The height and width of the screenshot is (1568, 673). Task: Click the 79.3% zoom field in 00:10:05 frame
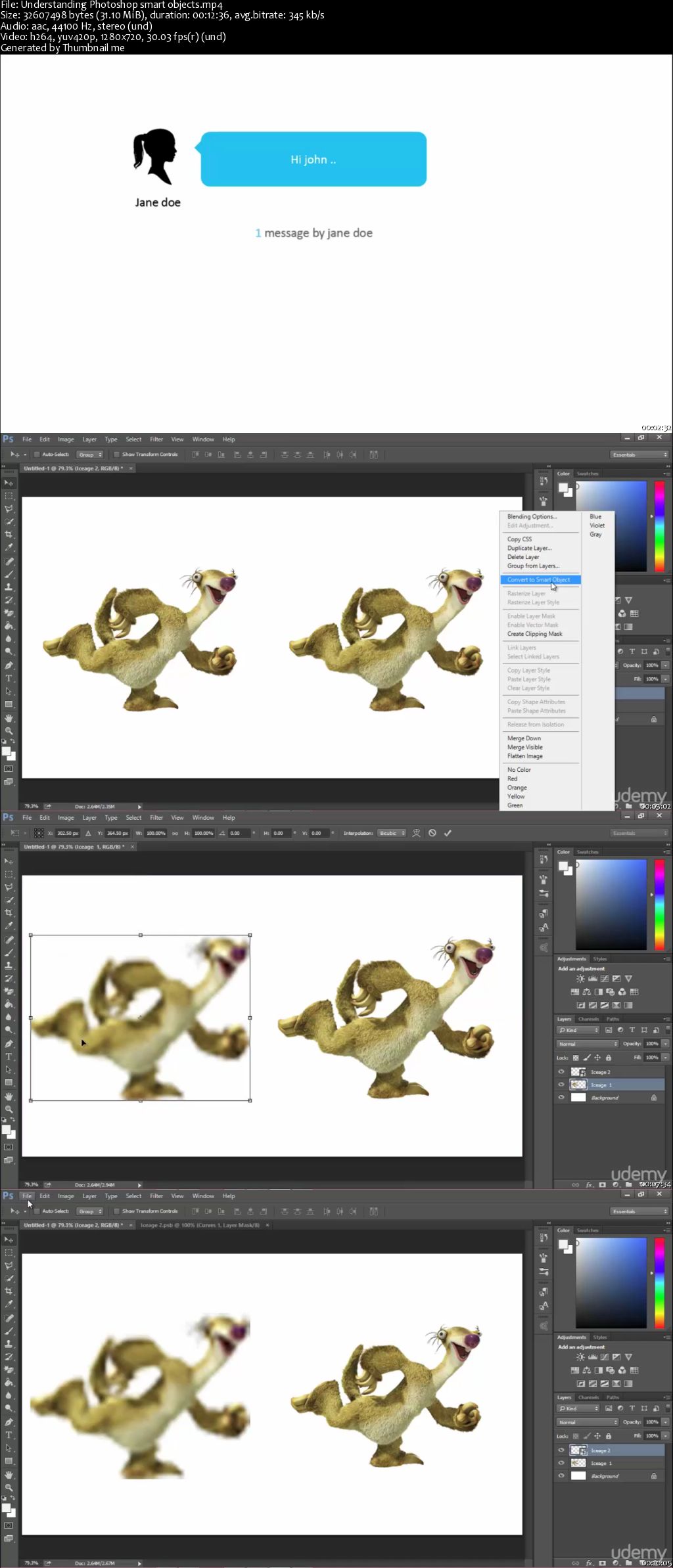point(32,1563)
